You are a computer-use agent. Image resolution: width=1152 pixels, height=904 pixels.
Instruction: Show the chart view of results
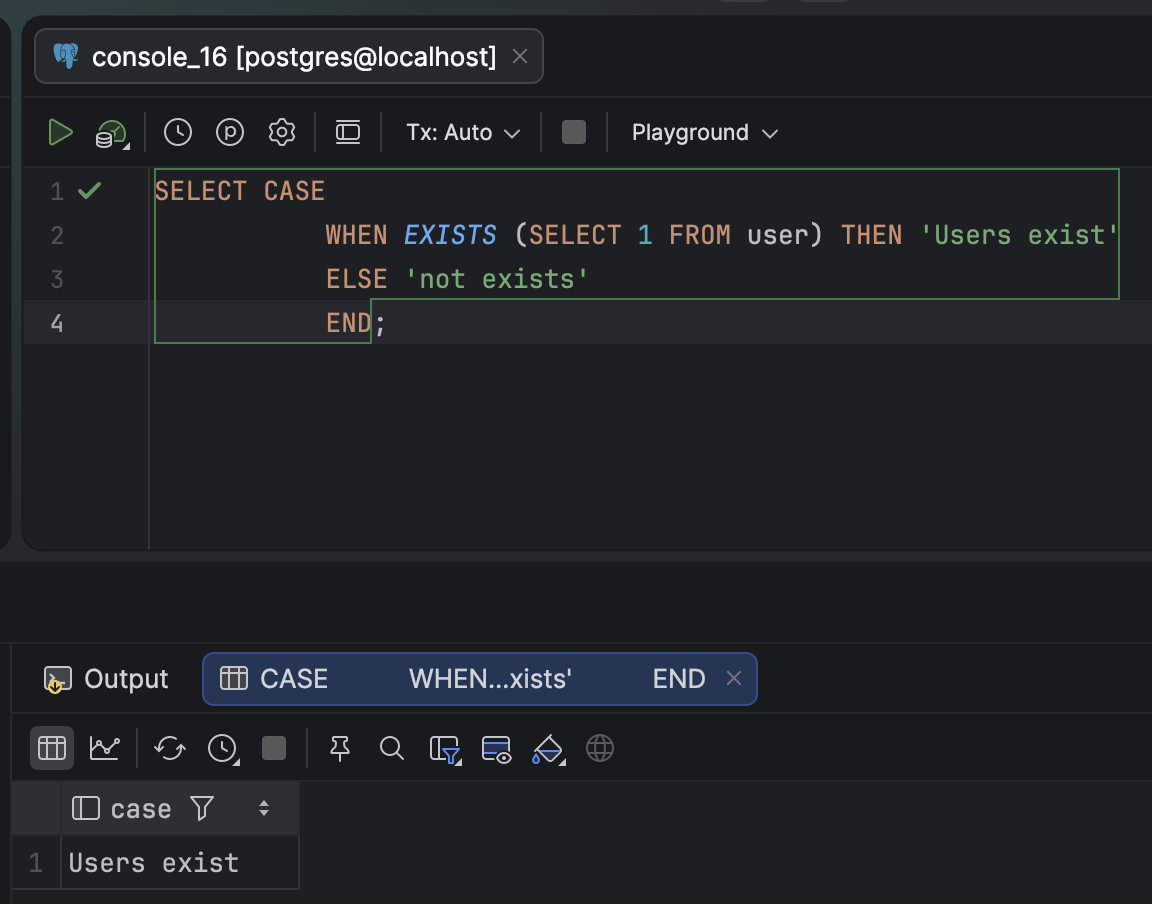tap(104, 748)
